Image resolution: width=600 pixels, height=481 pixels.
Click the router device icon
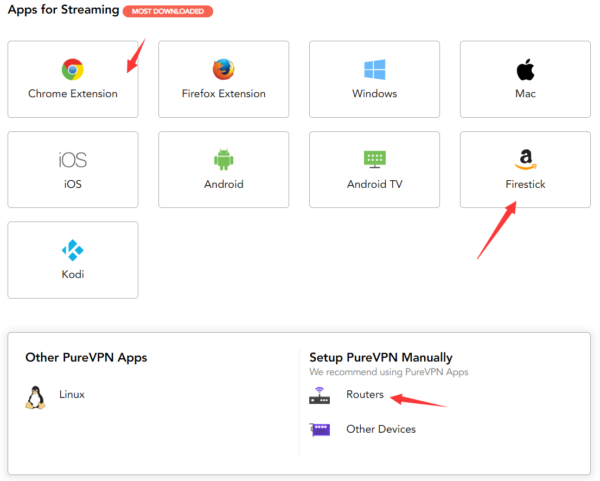(x=320, y=396)
